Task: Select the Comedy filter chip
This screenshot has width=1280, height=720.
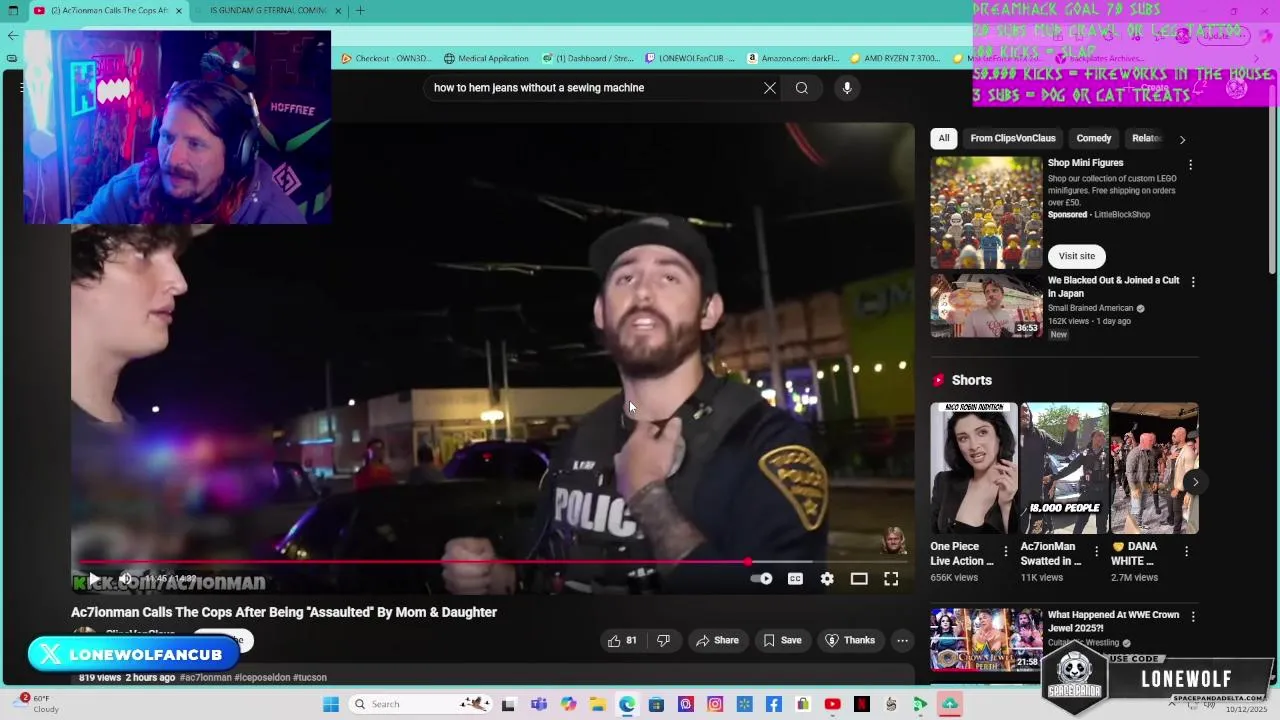Action: (x=1093, y=139)
